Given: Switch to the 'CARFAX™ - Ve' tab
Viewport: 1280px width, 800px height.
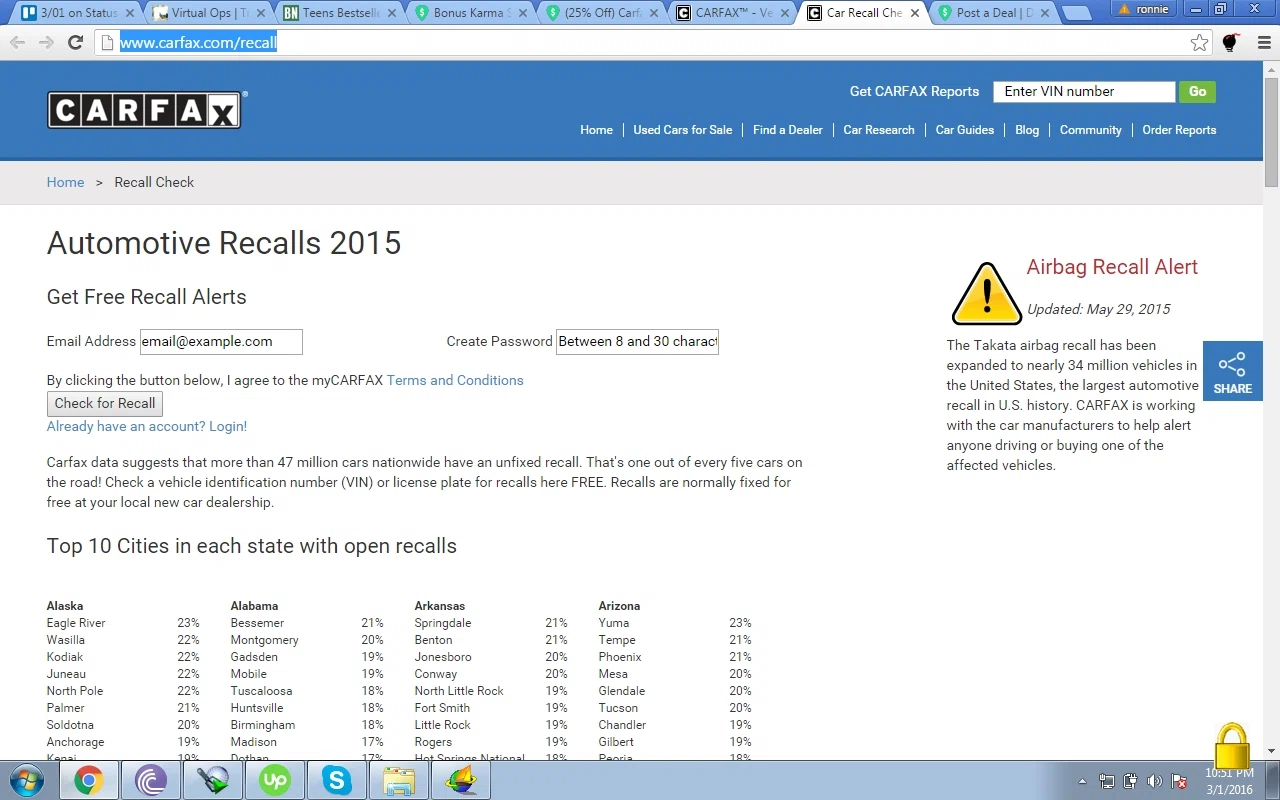Looking at the screenshot, I should click(x=733, y=13).
